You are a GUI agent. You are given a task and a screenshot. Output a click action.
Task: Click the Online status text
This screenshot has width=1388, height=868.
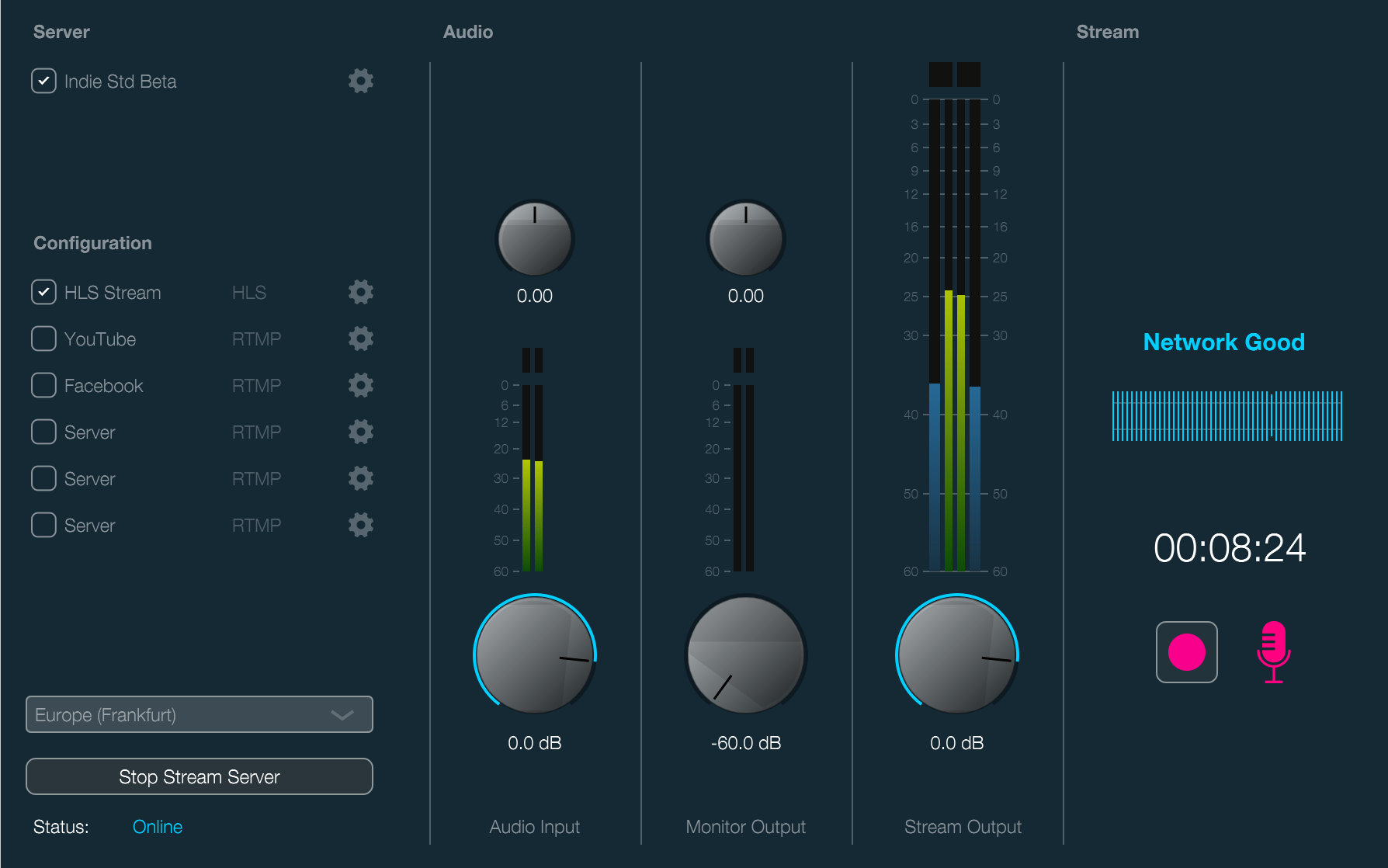pyautogui.click(x=158, y=827)
